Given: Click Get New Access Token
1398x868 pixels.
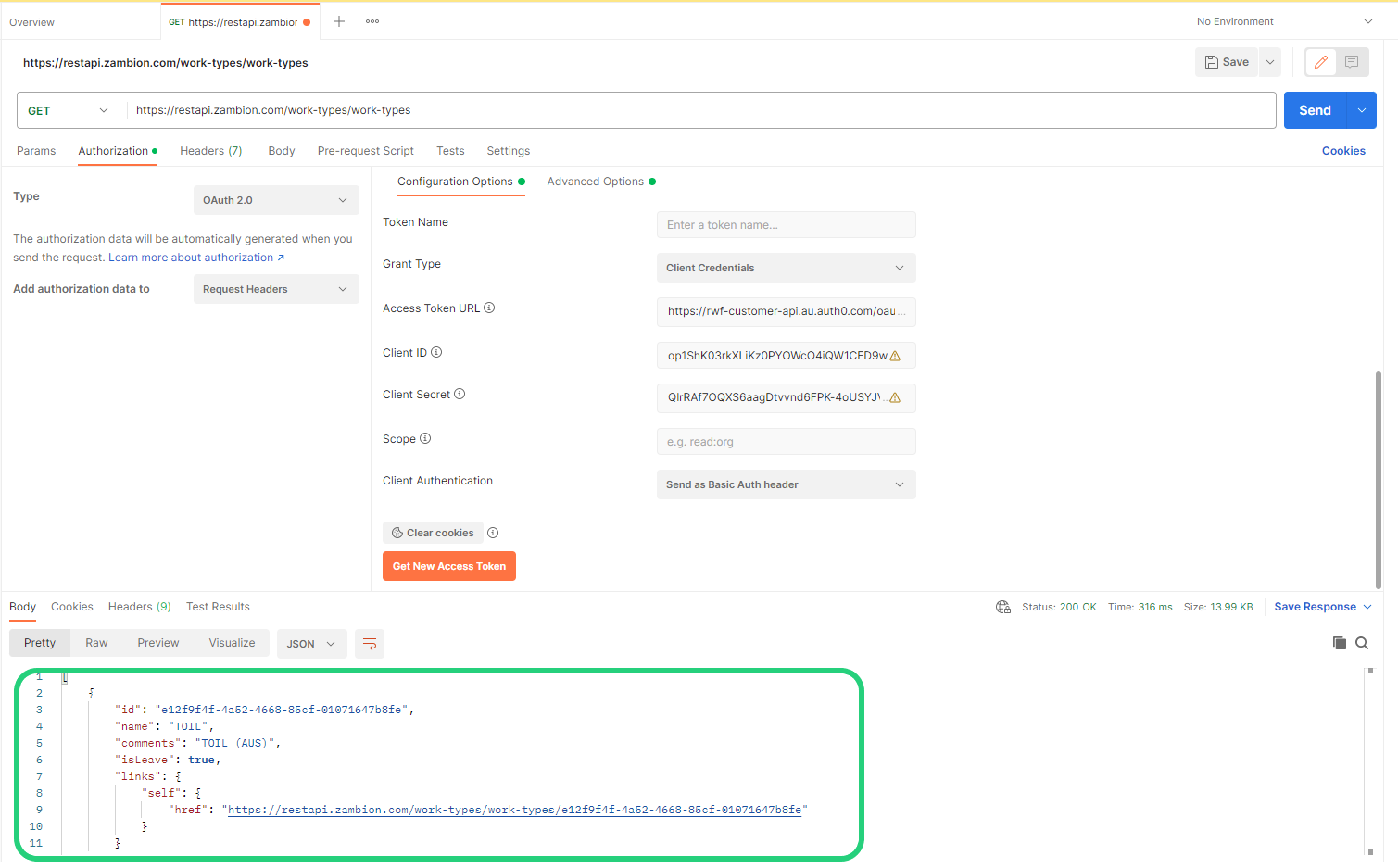Looking at the screenshot, I should coord(449,566).
